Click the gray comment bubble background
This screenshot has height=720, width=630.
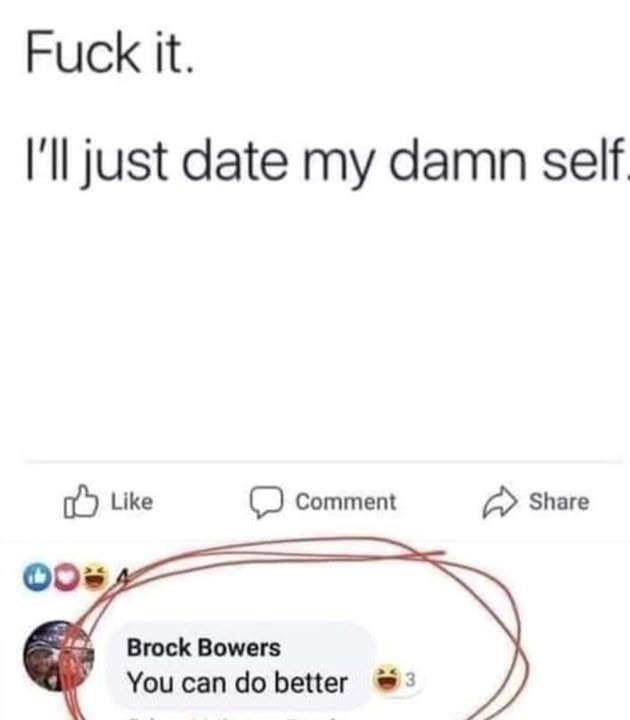[241, 665]
